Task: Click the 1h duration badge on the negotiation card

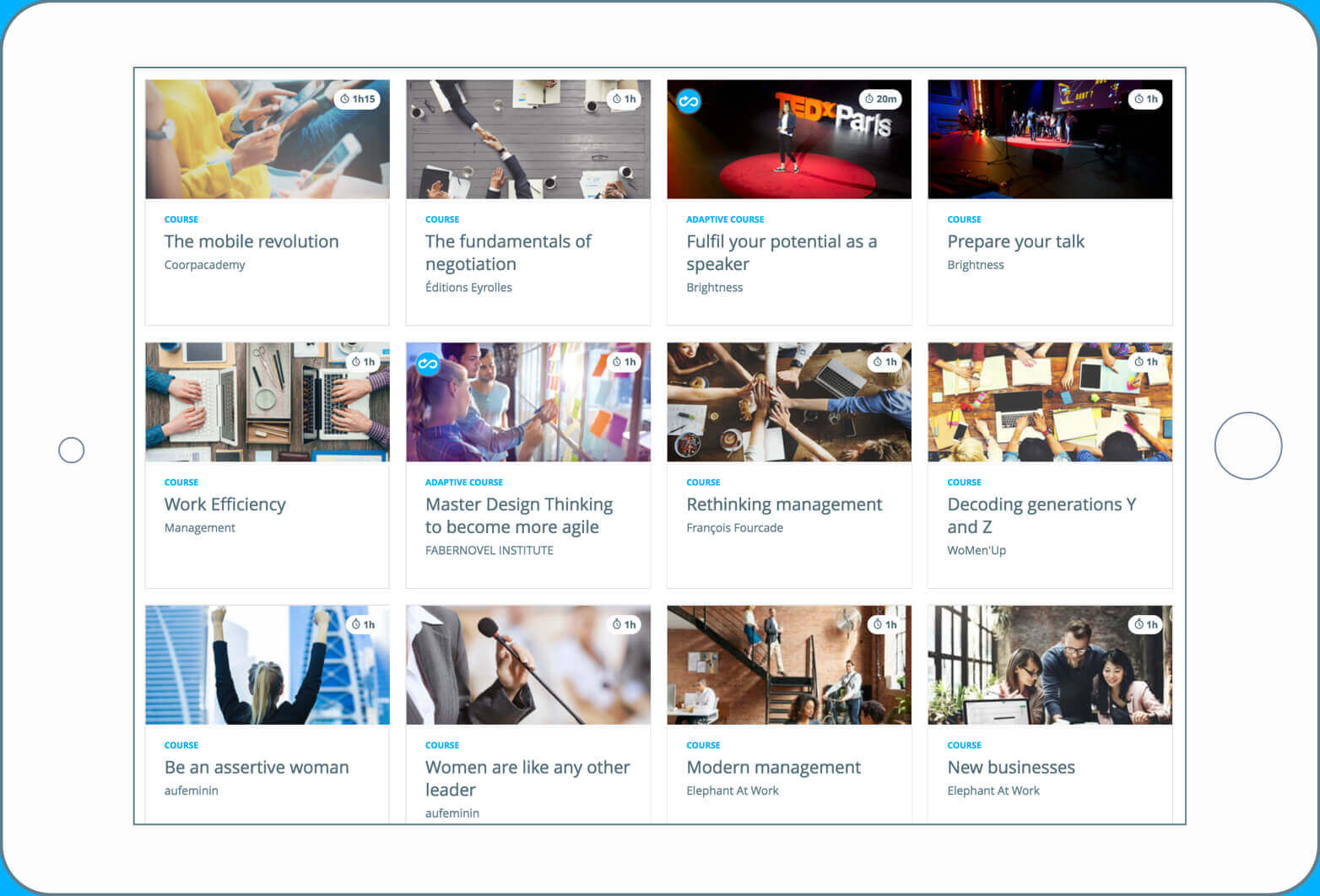Action: (x=625, y=99)
